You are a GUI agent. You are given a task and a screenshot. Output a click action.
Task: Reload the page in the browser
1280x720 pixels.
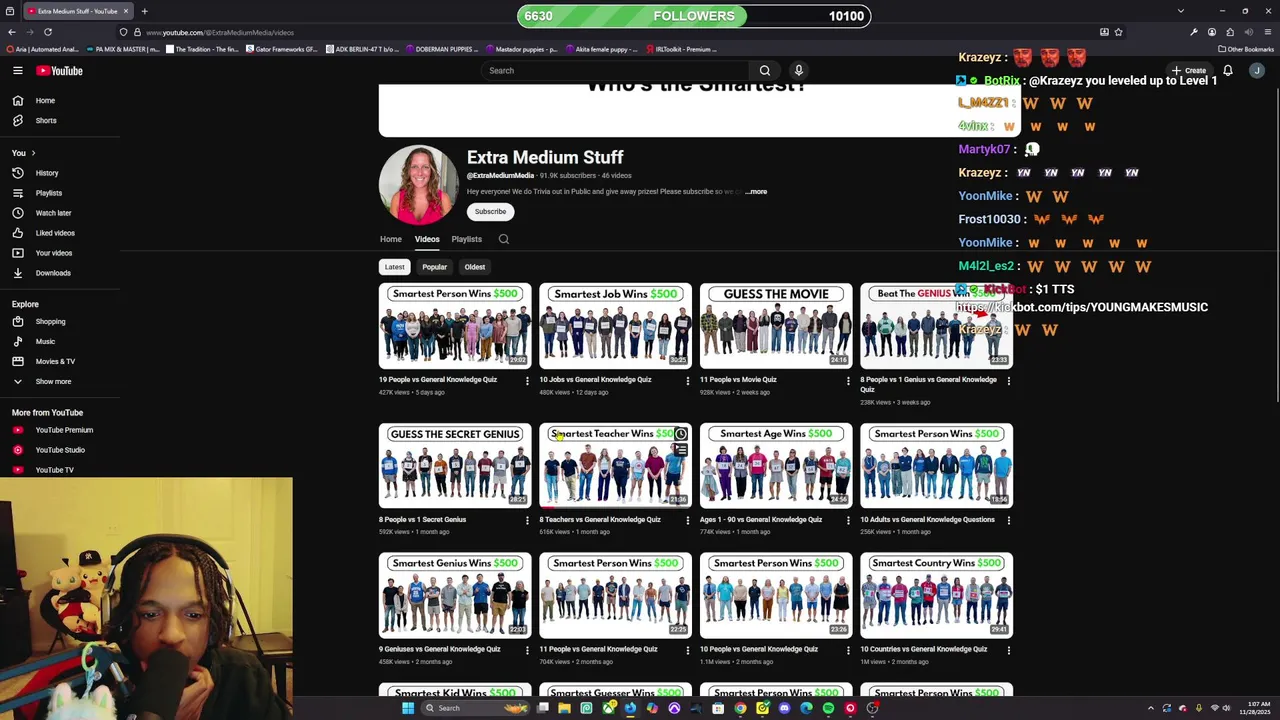tap(48, 32)
